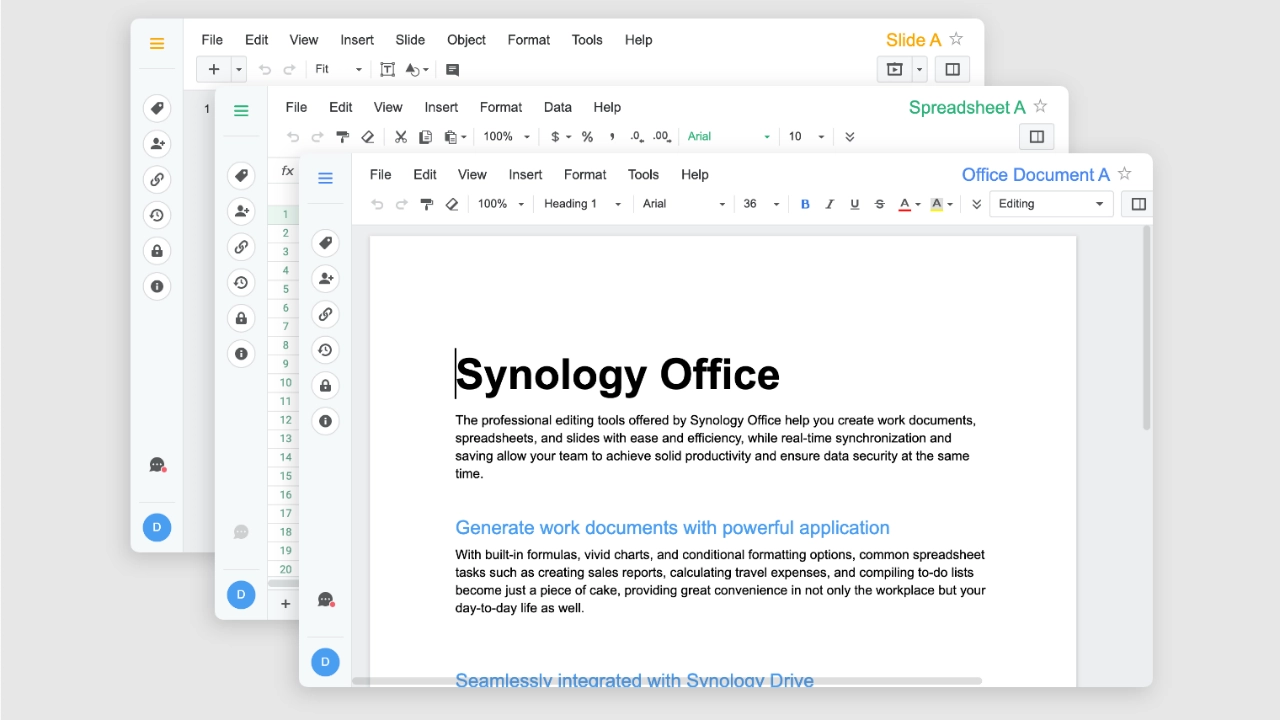Open currency format dropdown in Spreadsheet toolbar
The width and height of the screenshot is (1280, 720).
(x=561, y=137)
